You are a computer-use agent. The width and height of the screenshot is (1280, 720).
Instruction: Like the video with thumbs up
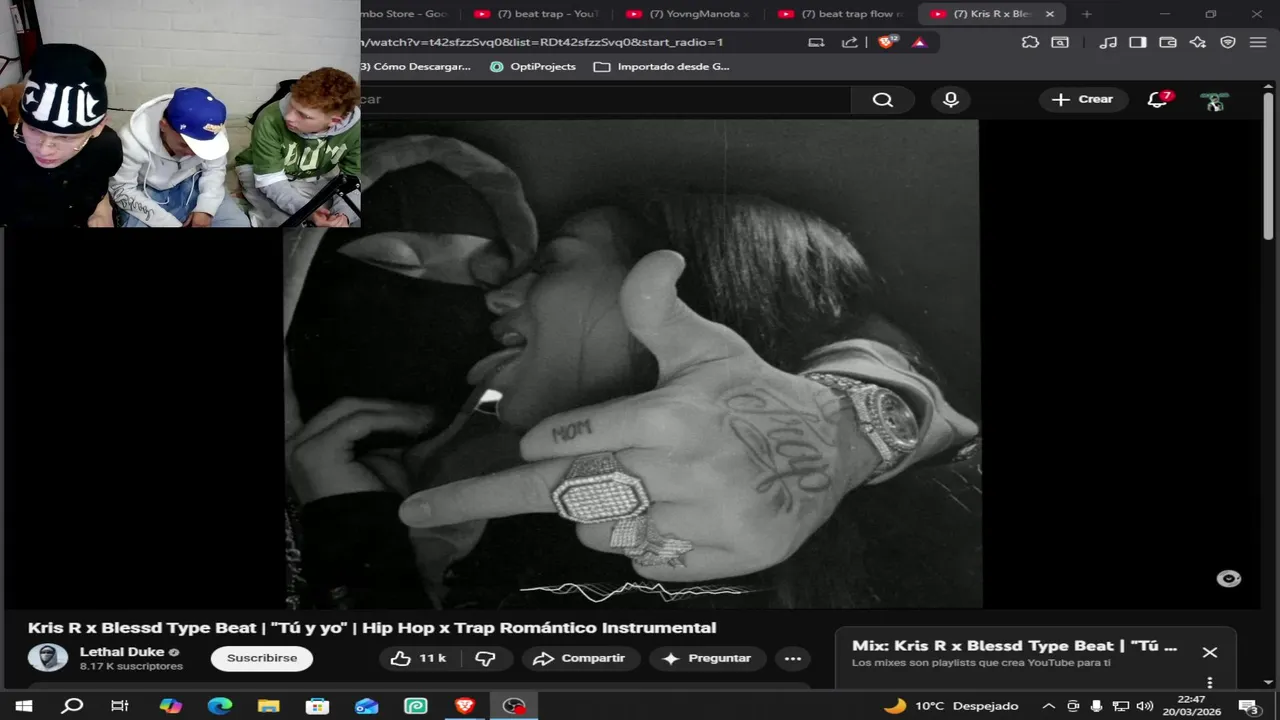418,658
